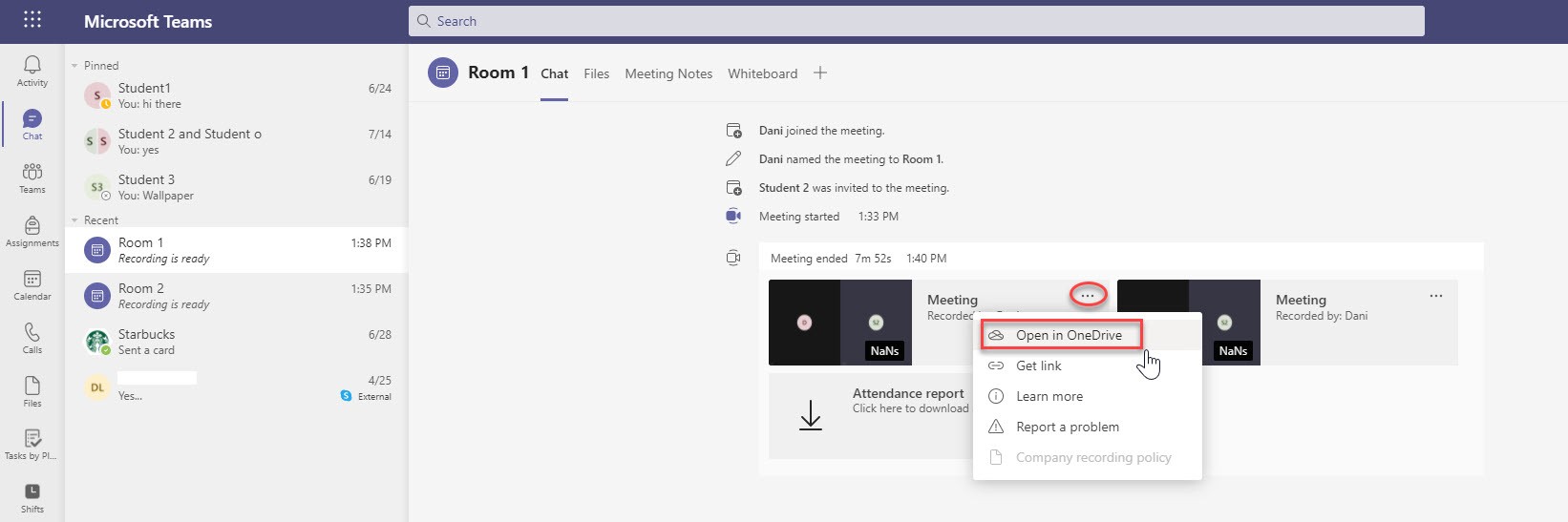
Task: Click the Microsoft Teams title
Action: coord(148,21)
